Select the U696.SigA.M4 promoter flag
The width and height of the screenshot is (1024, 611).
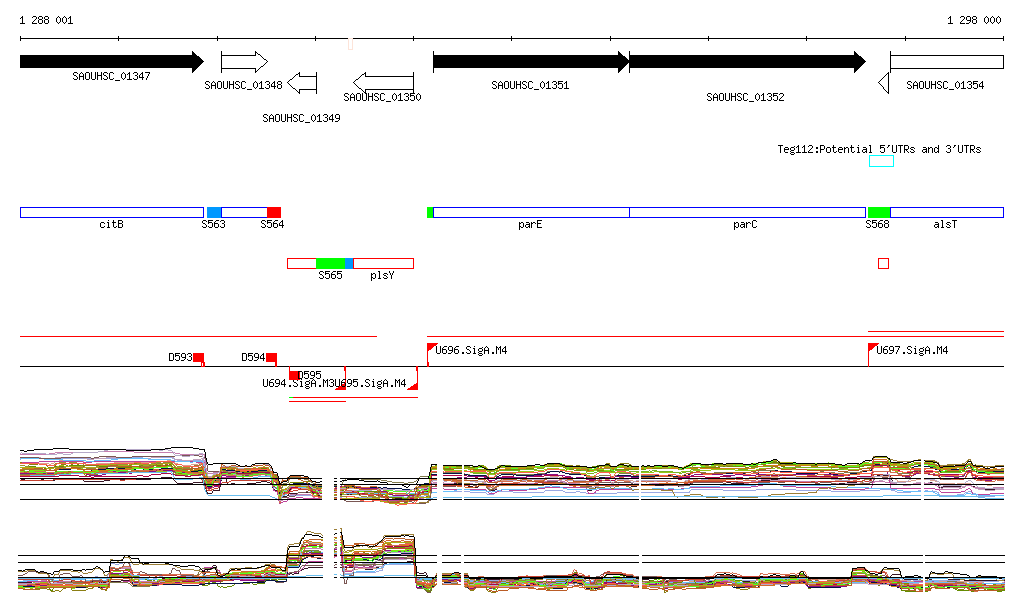(432, 348)
